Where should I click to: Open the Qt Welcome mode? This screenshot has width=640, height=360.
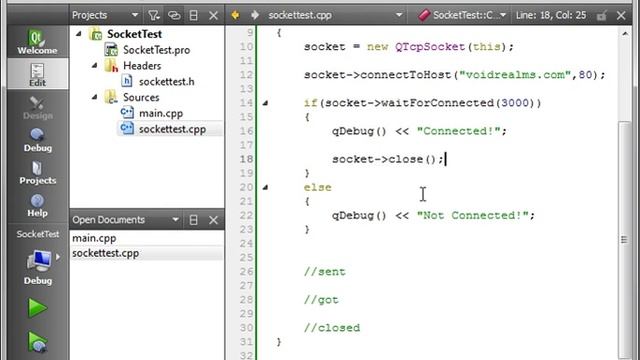[37, 42]
